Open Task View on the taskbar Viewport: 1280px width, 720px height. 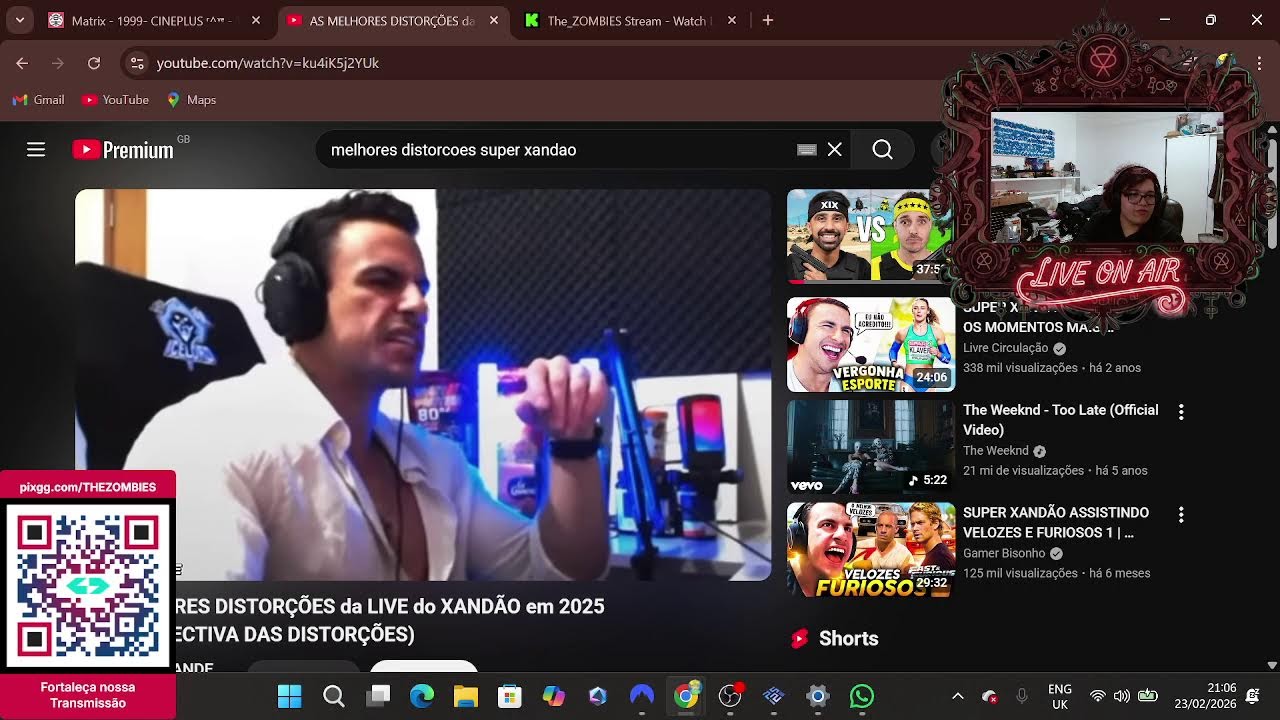pos(378,696)
